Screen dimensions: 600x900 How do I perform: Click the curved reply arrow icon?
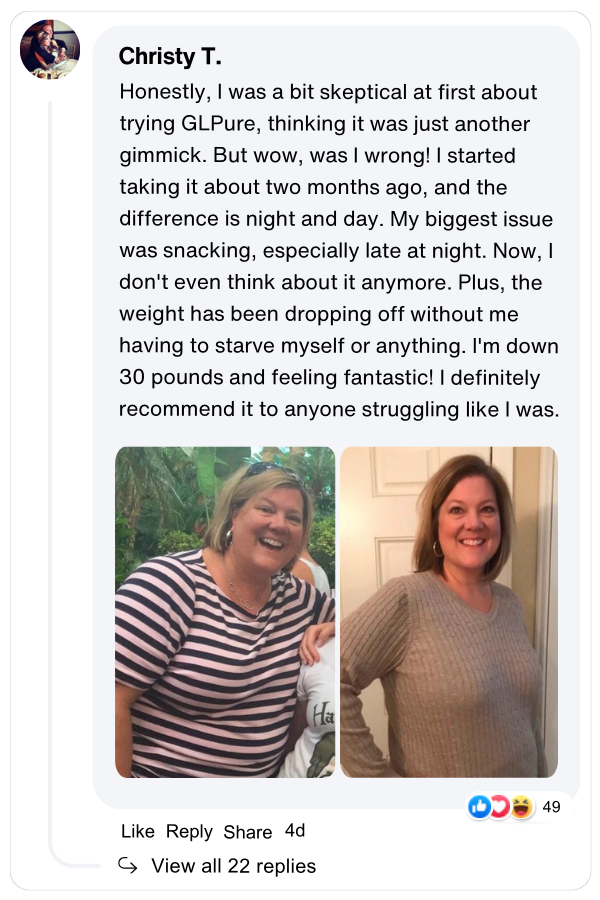127,865
